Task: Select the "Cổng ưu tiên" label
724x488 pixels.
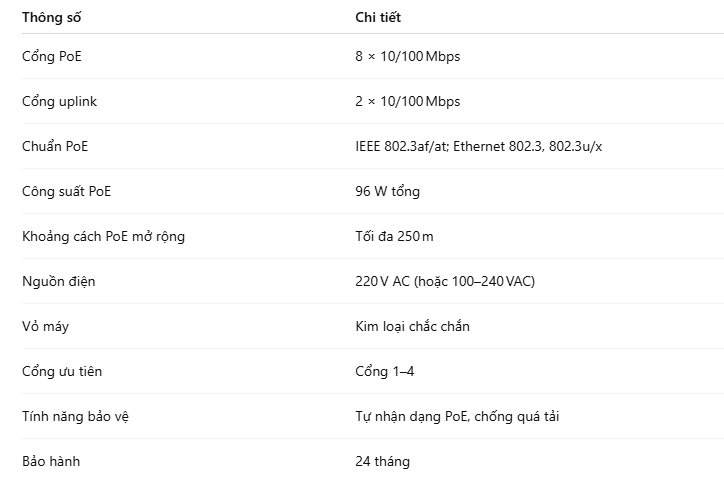Action: (x=62, y=371)
